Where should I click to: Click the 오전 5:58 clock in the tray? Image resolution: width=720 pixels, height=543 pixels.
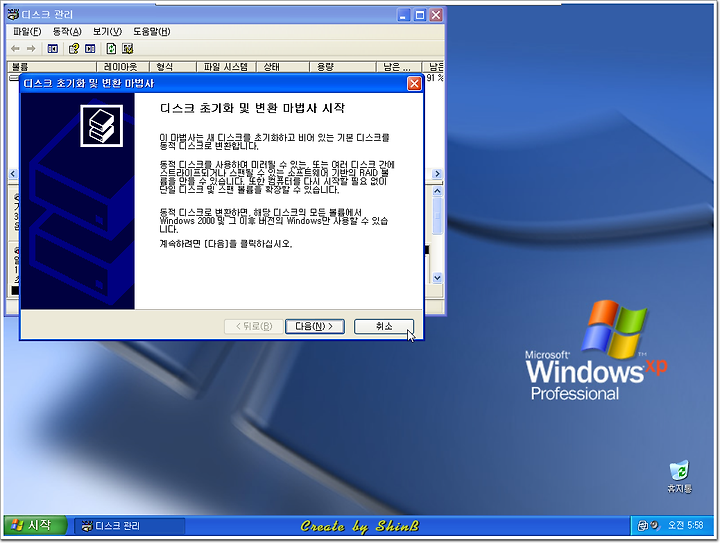[x=685, y=526]
